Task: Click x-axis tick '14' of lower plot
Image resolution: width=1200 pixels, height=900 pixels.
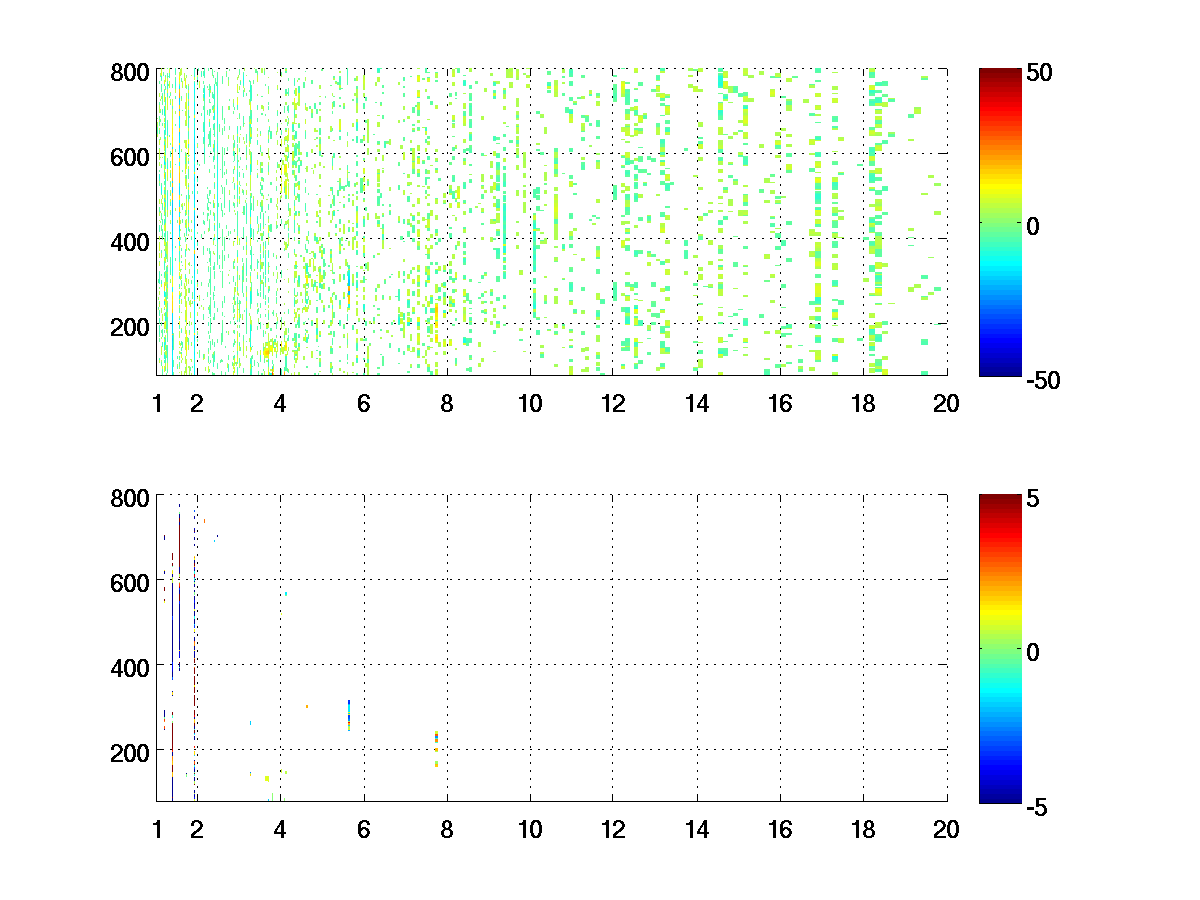Action: pyautogui.click(x=697, y=829)
